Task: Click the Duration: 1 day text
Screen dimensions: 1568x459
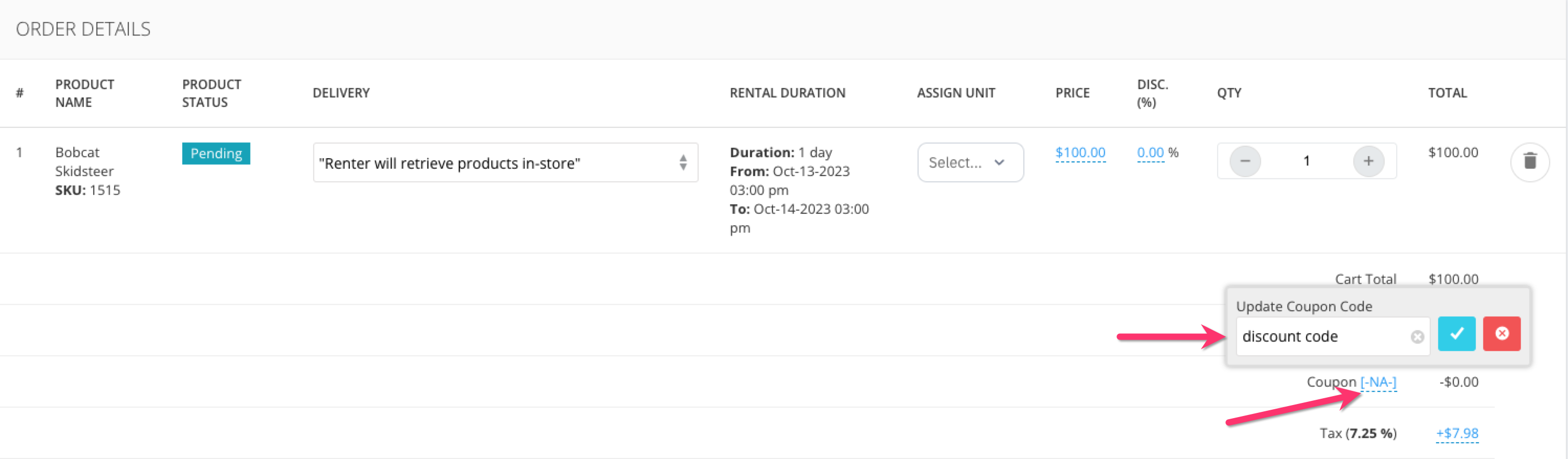Action: pyautogui.click(x=780, y=152)
